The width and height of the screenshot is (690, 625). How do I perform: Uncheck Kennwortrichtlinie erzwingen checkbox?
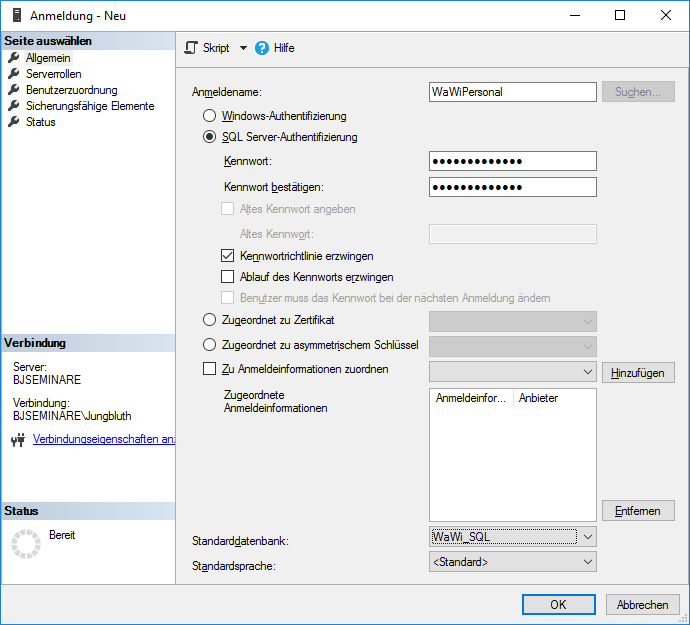(227, 256)
